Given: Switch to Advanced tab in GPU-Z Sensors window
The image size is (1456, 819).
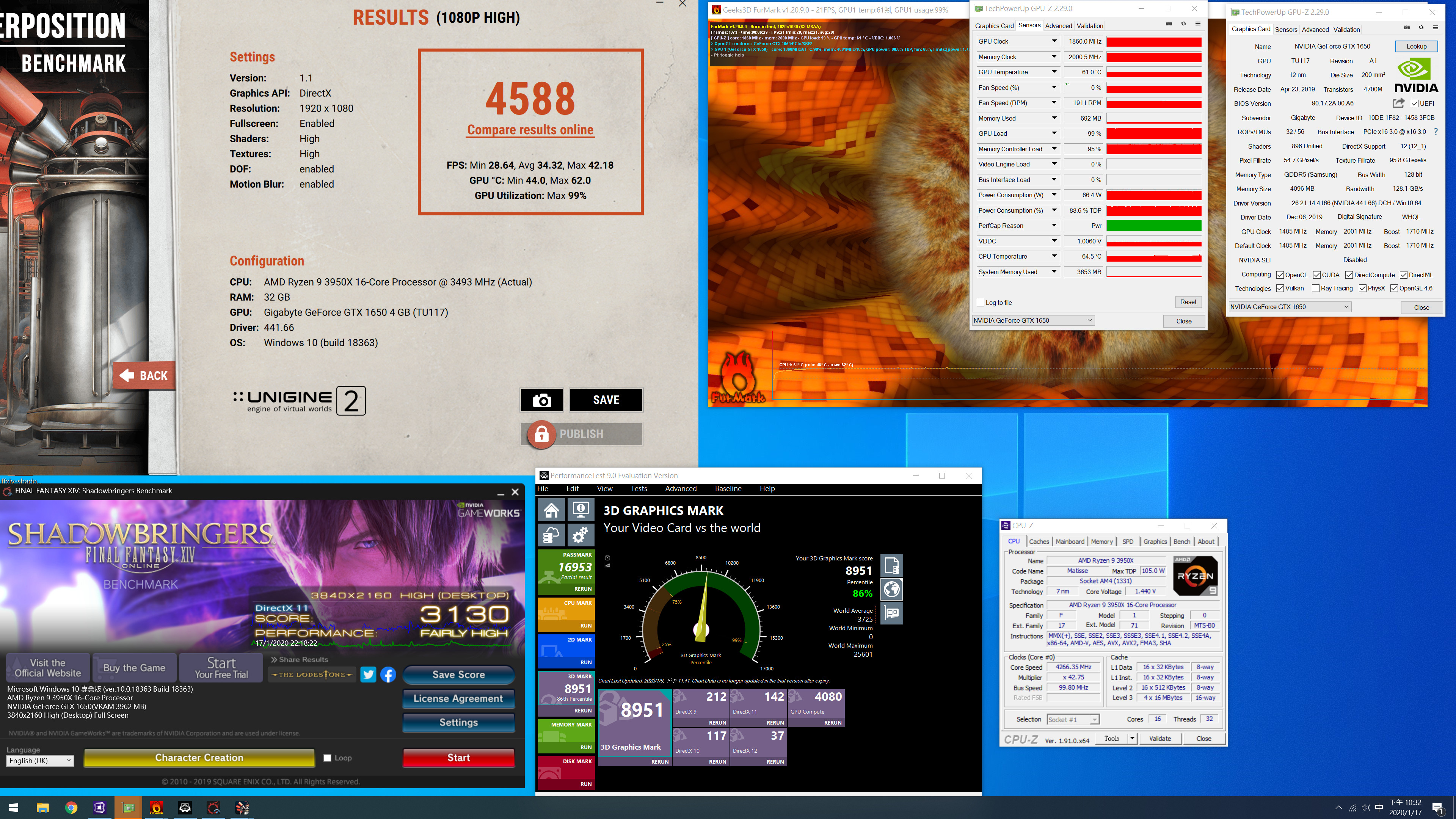Looking at the screenshot, I should pos(1058,26).
